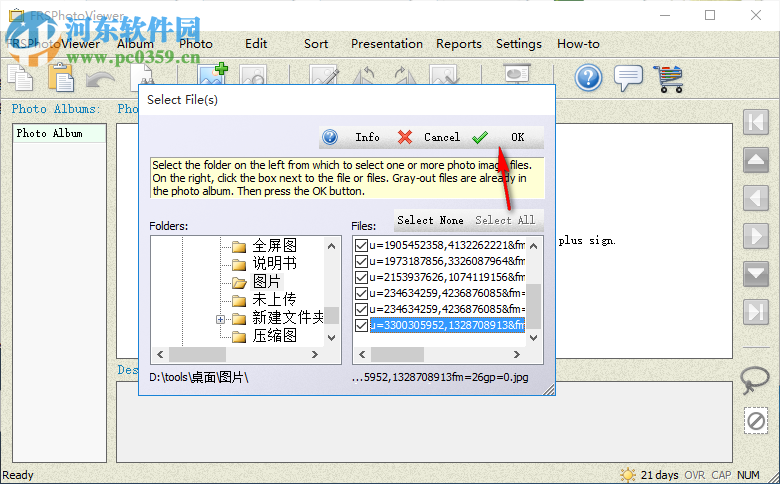Click the paste clipboard toolbar icon
This screenshot has width=780, height=484.
[x=61, y=78]
